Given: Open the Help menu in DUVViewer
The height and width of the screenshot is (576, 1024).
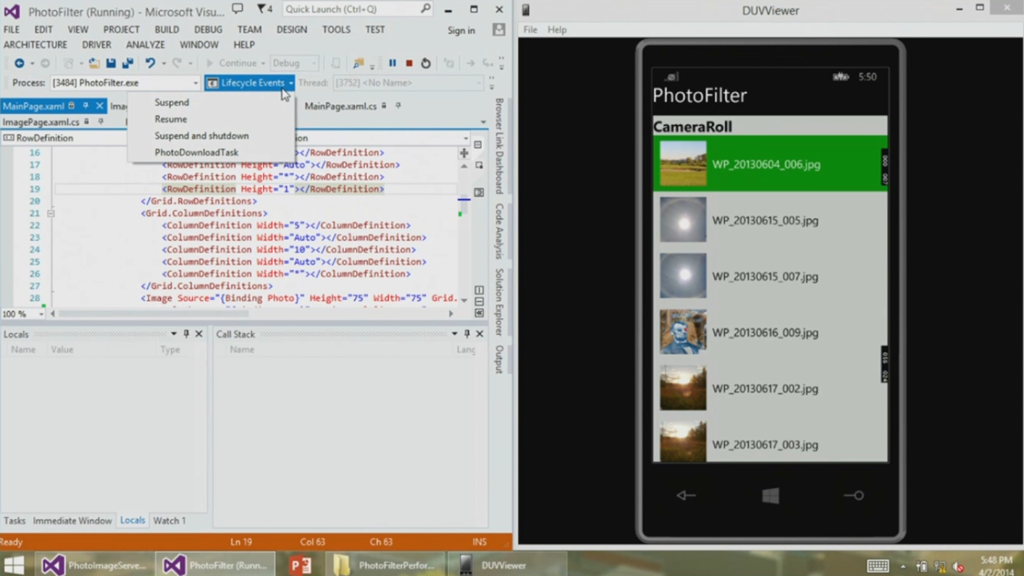Looking at the screenshot, I should (557, 29).
